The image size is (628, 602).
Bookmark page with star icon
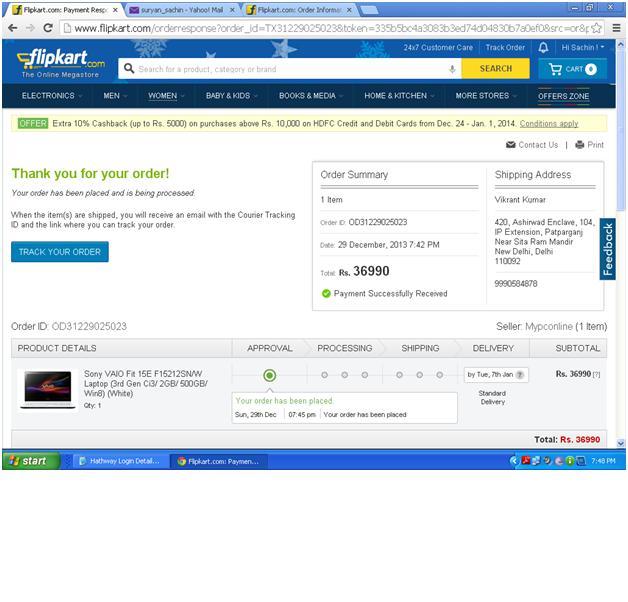[596, 28]
